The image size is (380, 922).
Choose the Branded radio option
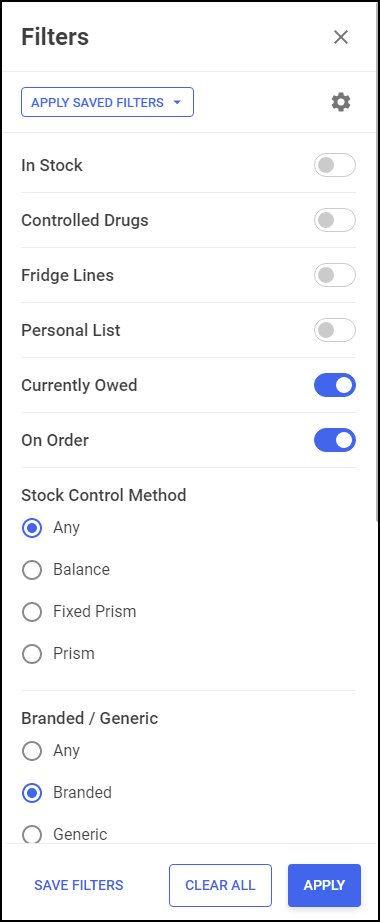[32, 793]
